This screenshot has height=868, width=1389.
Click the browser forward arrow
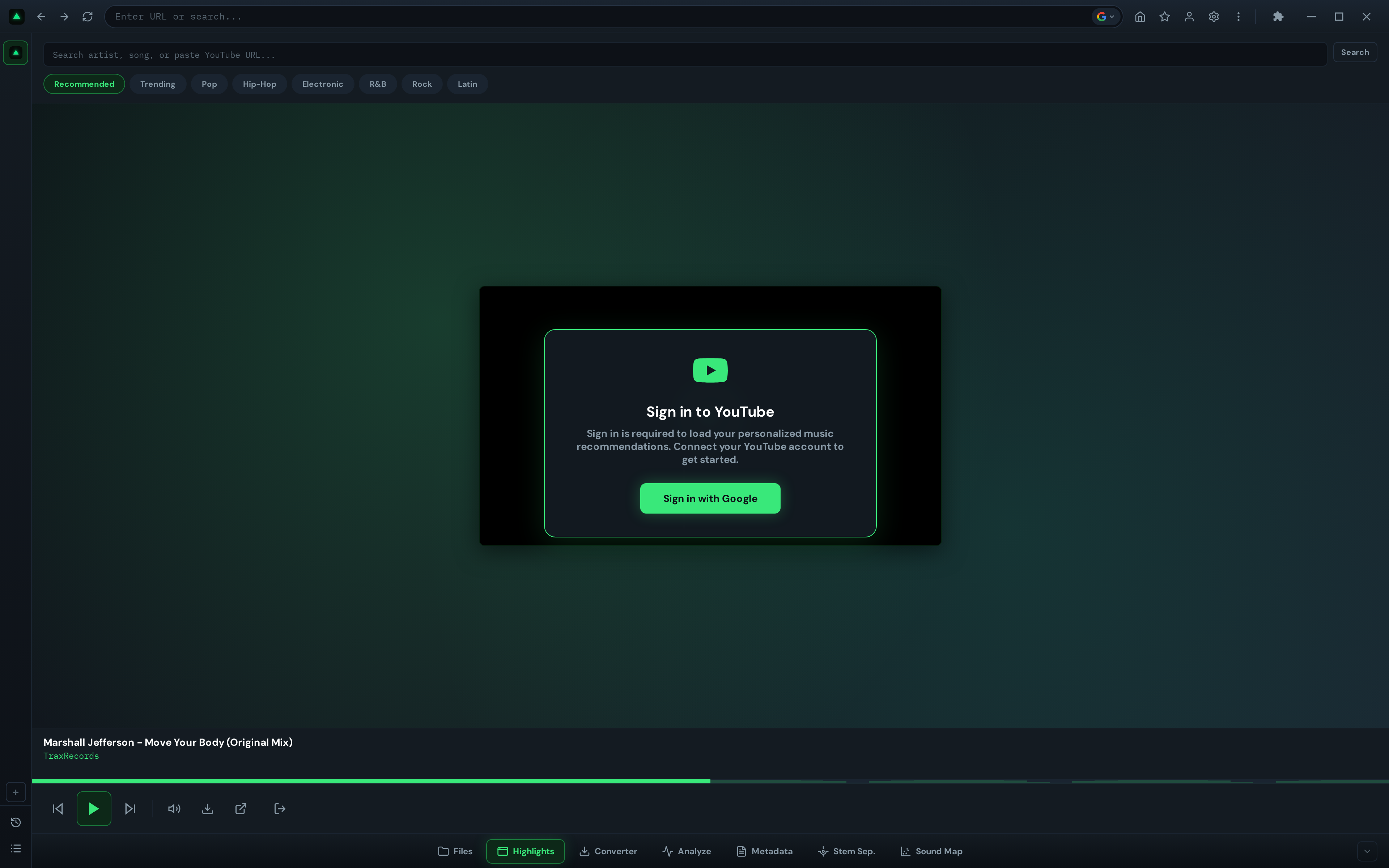pos(64,17)
